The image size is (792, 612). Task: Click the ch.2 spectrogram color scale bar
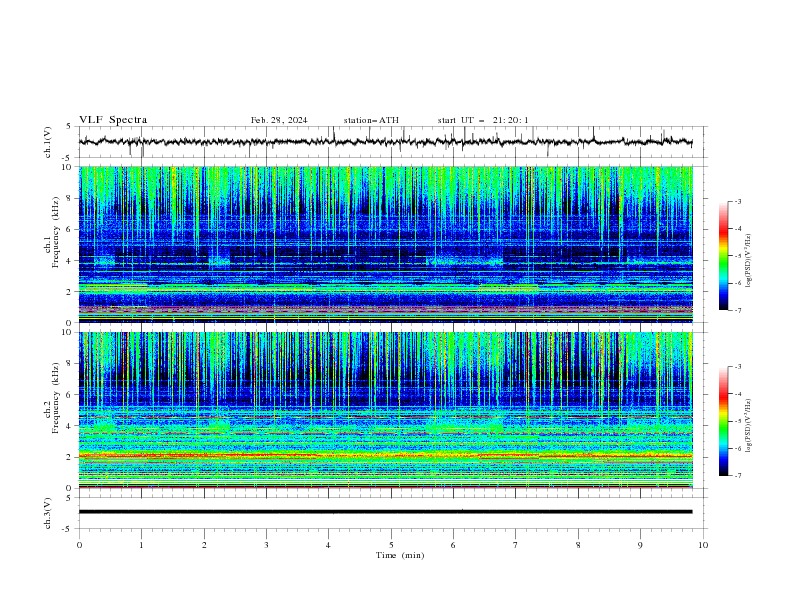(x=724, y=421)
